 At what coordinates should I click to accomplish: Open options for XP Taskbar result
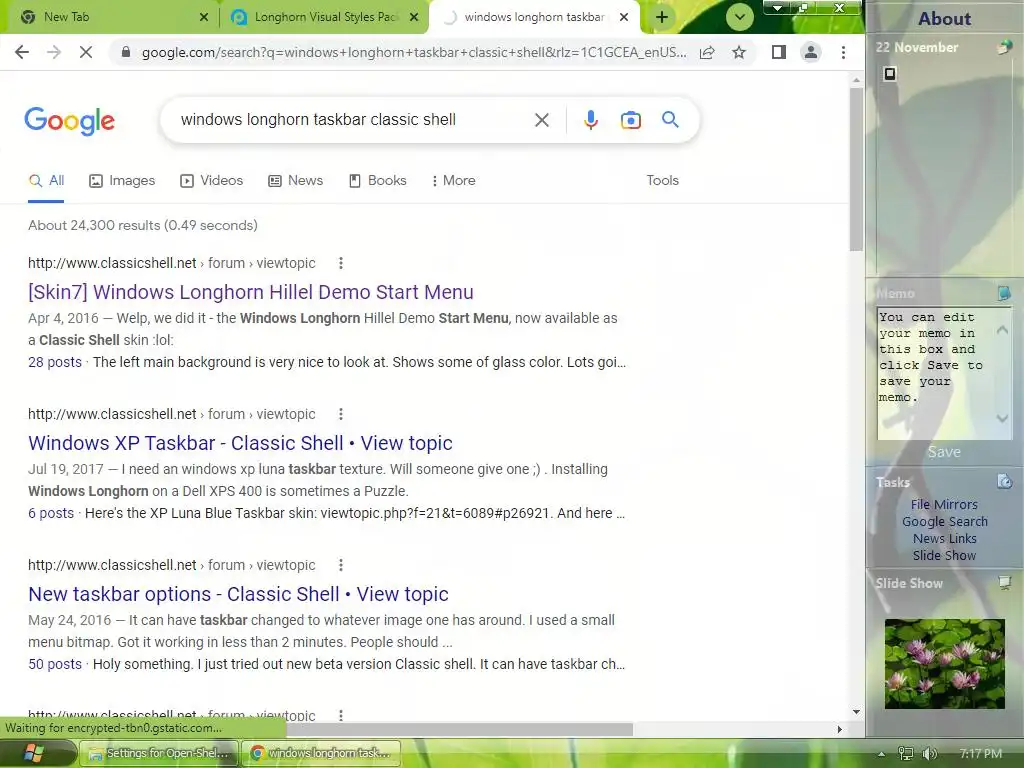(x=340, y=414)
